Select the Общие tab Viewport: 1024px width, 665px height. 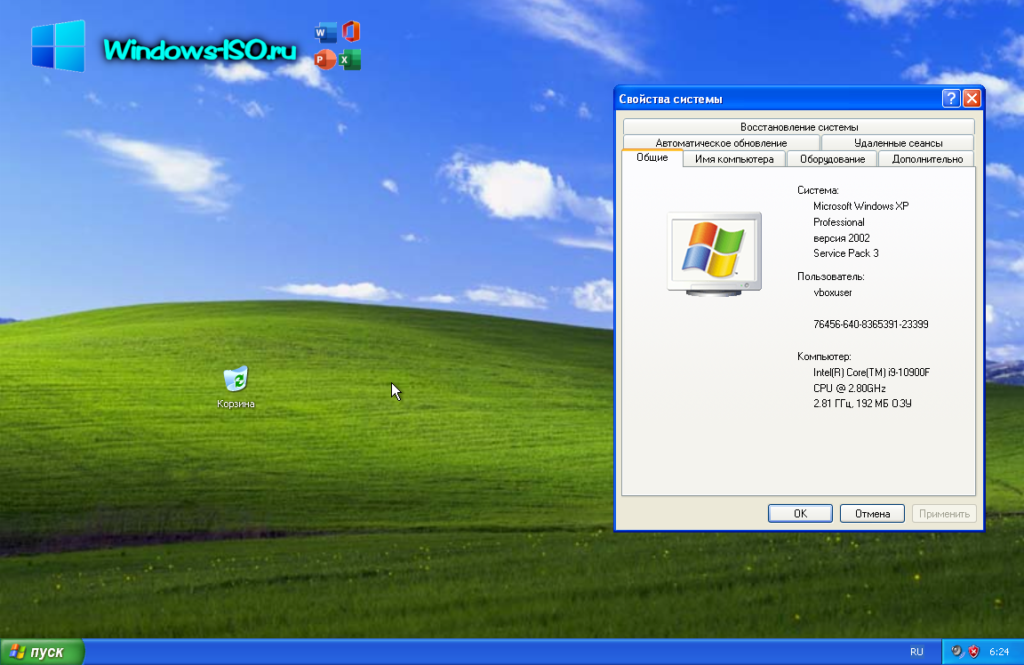coord(652,157)
